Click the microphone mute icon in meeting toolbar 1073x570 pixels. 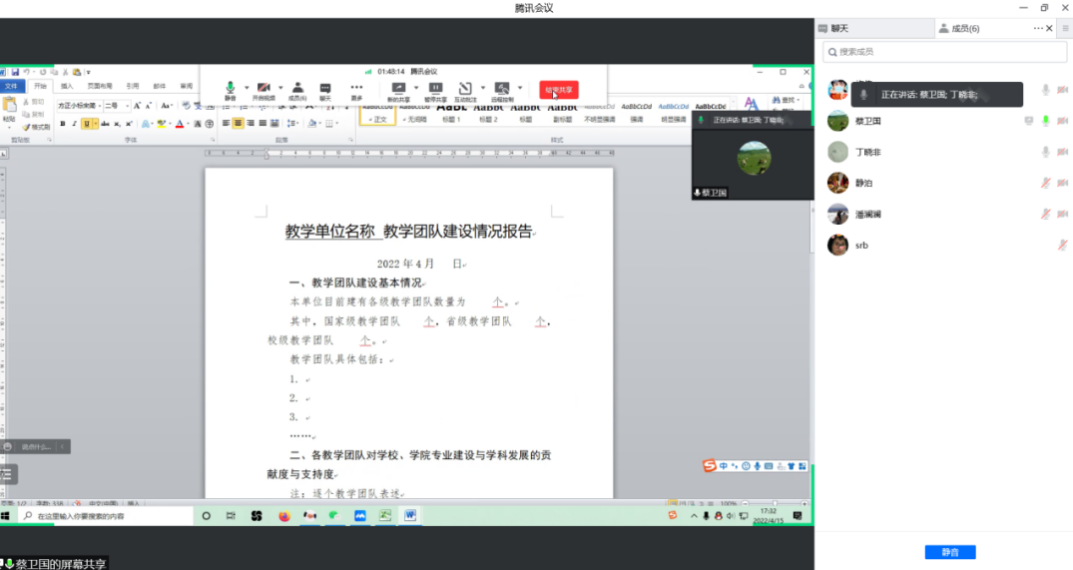click(x=230, y=89)
